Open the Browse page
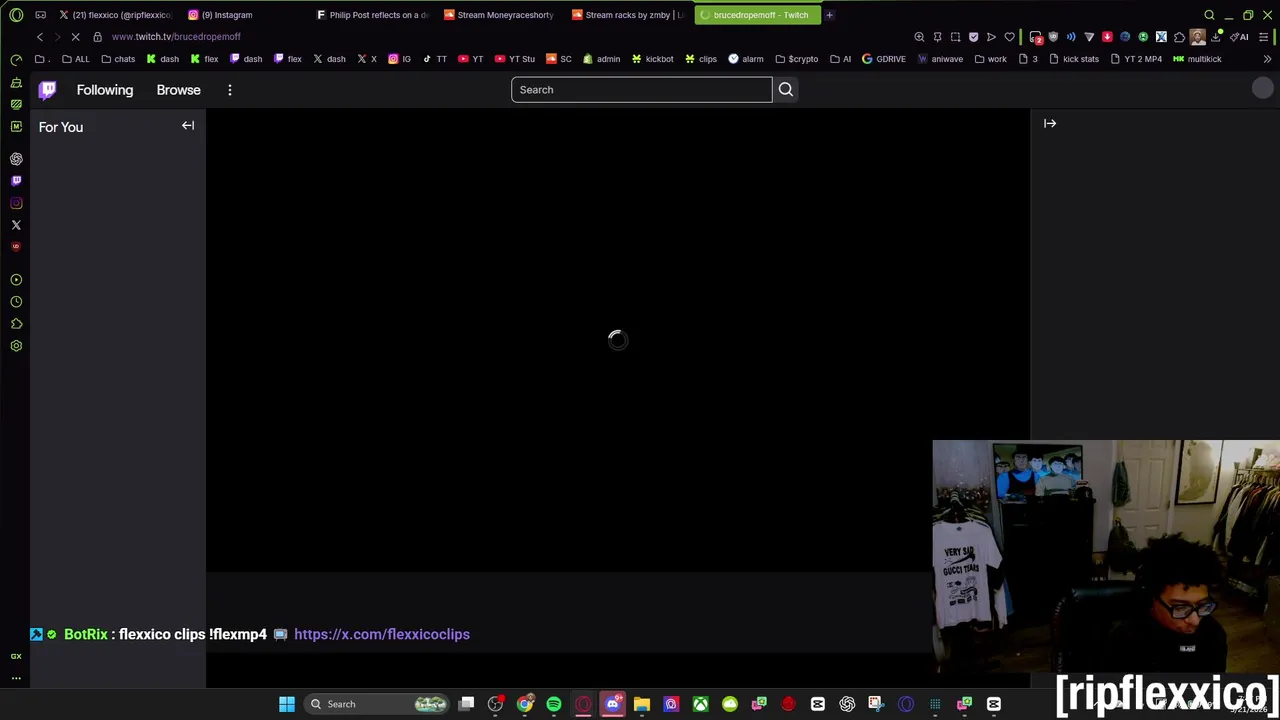 click(178, 90)
